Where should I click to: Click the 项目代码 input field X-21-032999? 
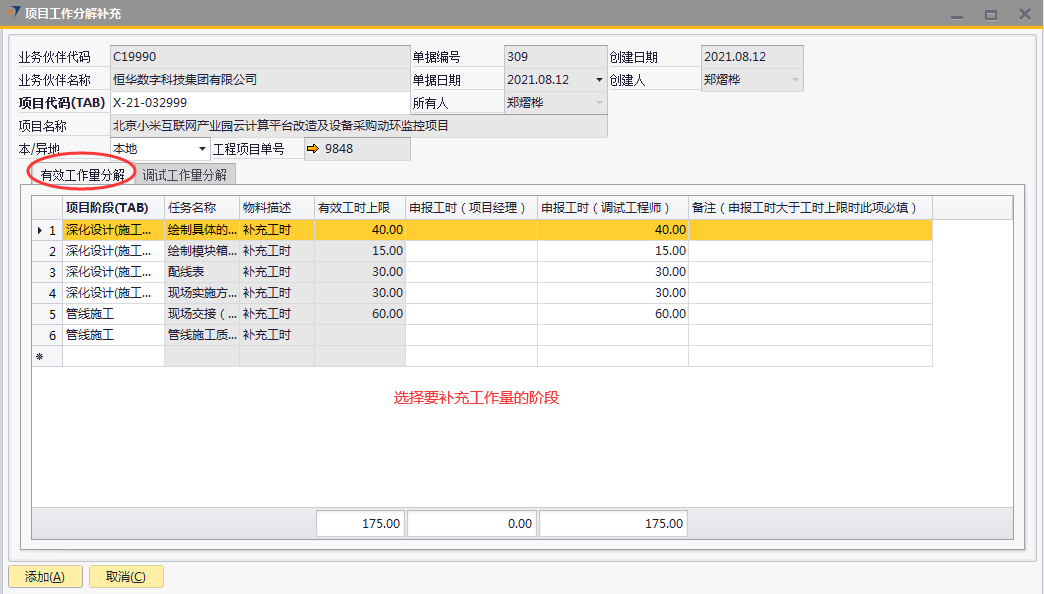(258, 103)
